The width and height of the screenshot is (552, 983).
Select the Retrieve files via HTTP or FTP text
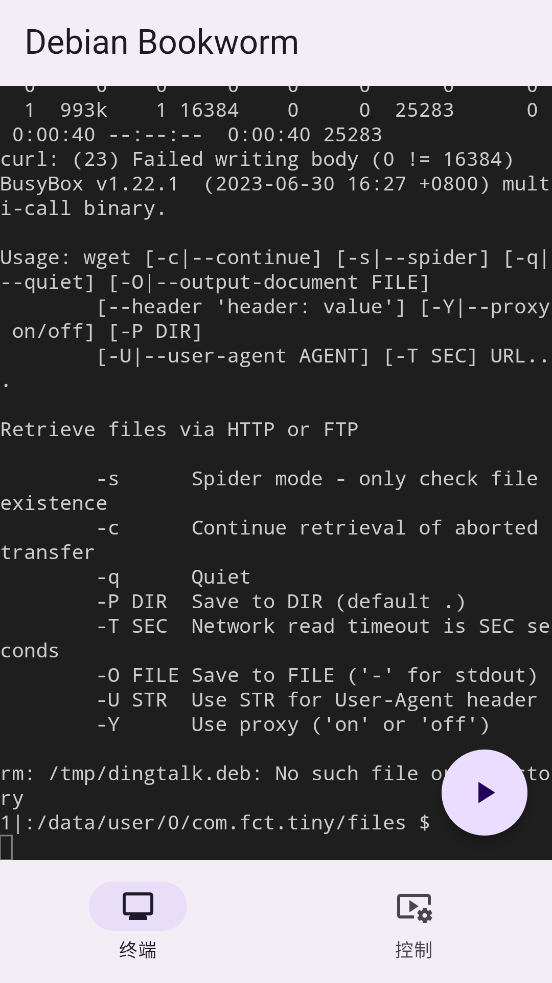tap(179, 429)
